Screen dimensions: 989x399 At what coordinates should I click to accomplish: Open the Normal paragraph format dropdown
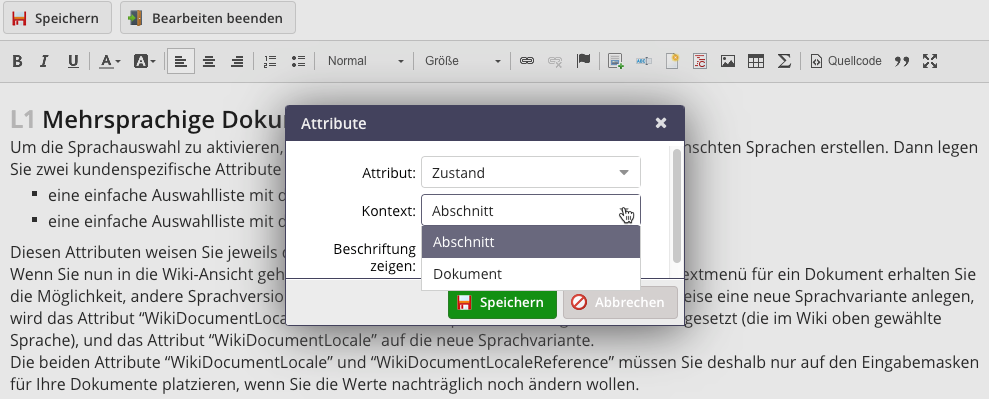[x=365, y=61]
